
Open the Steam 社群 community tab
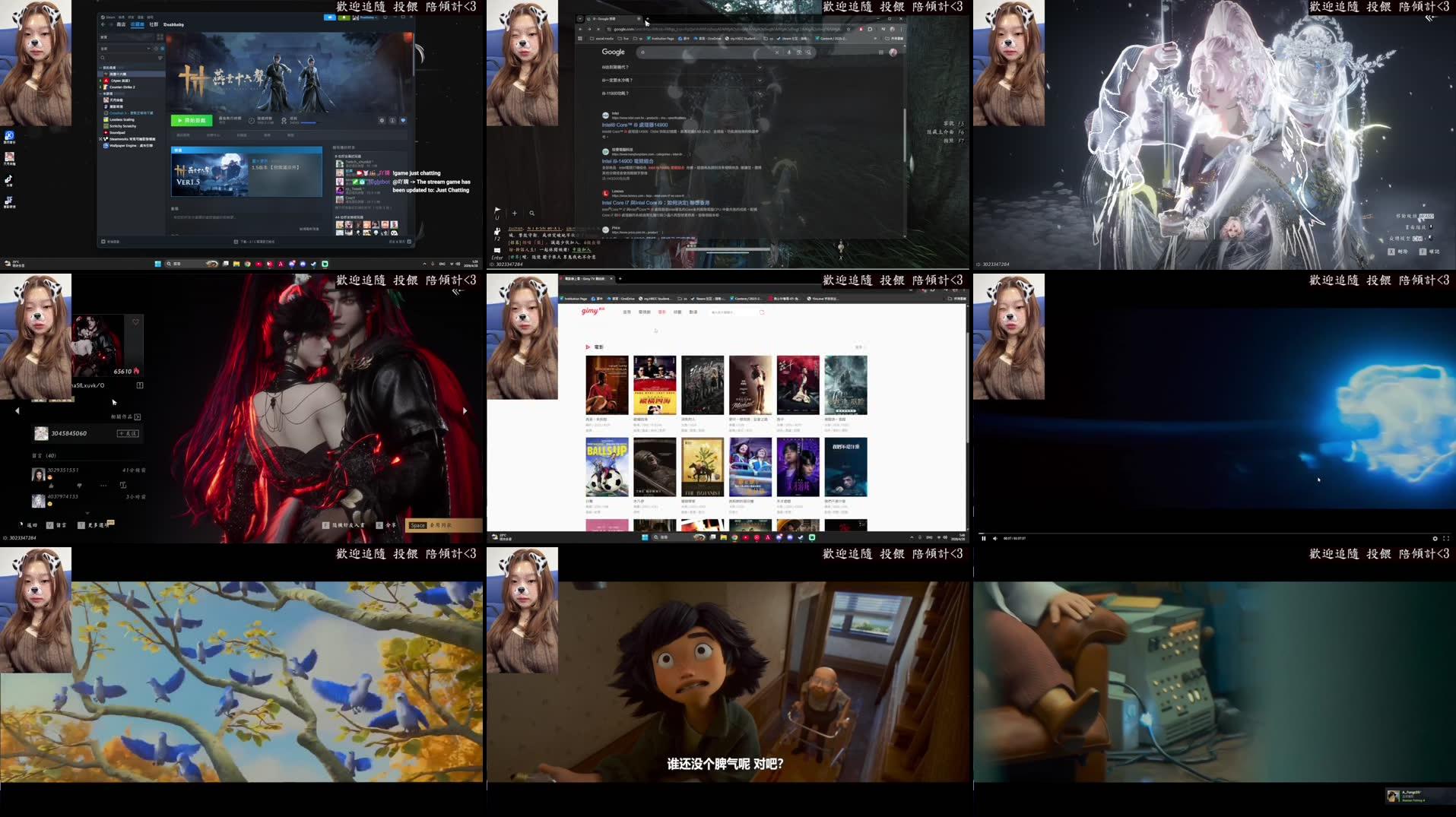pos(154,24)
